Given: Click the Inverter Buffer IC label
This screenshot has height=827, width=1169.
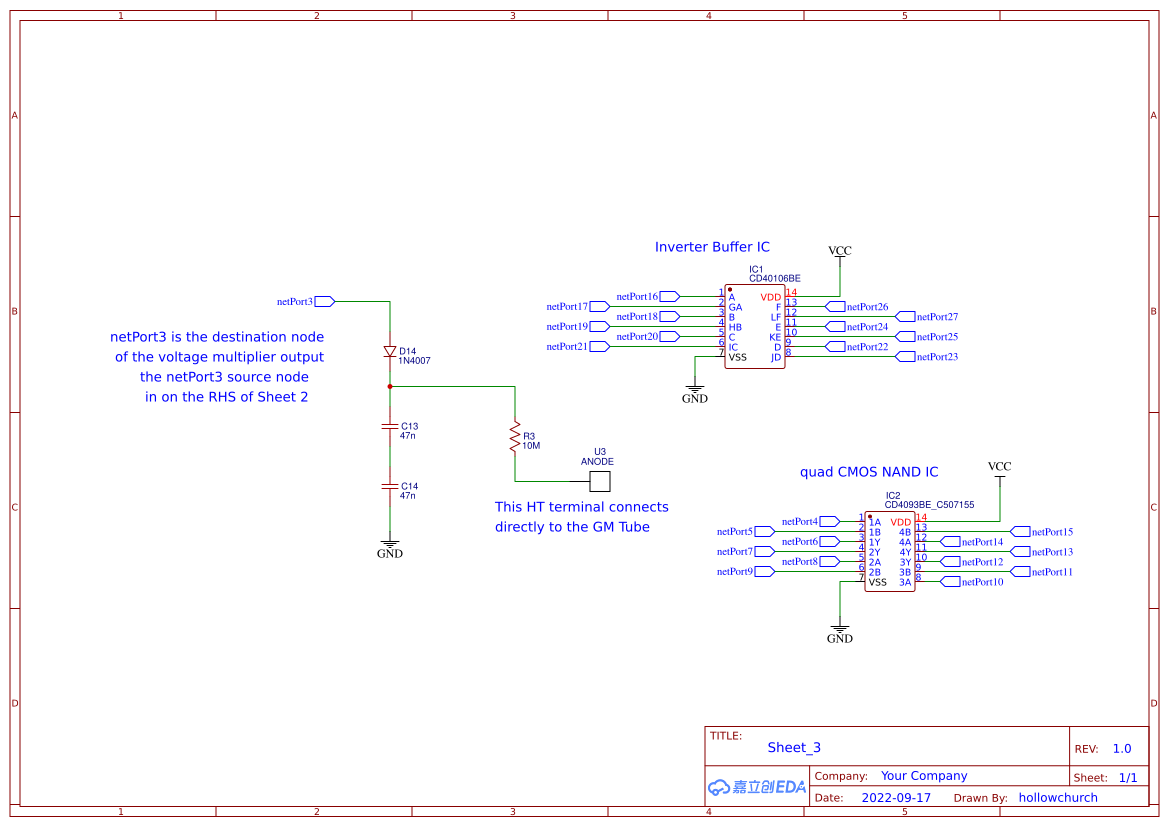Looking at the screenshot, I should point(712,246).
